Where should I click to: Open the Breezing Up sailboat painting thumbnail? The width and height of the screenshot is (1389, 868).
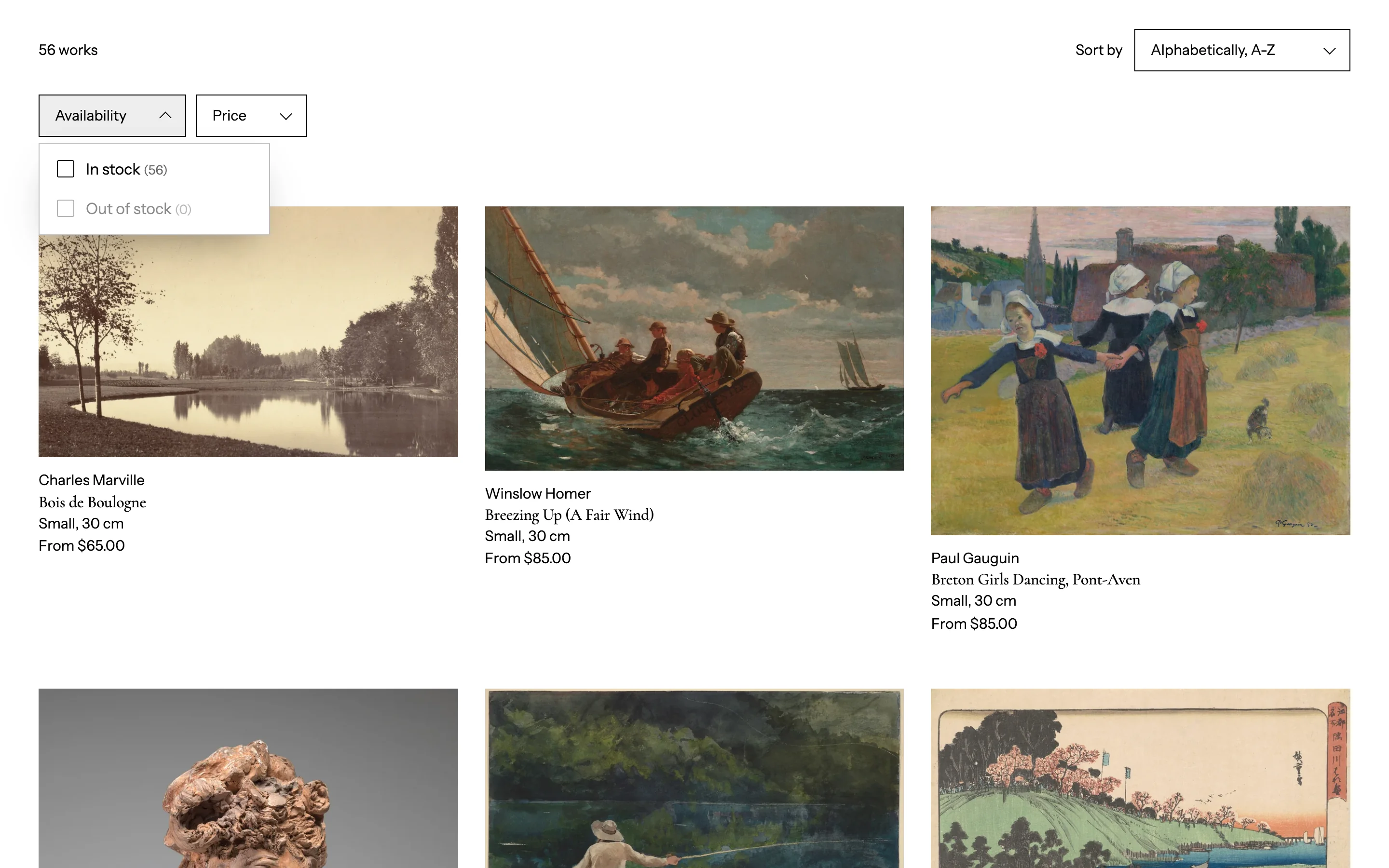tap(694, 338)
